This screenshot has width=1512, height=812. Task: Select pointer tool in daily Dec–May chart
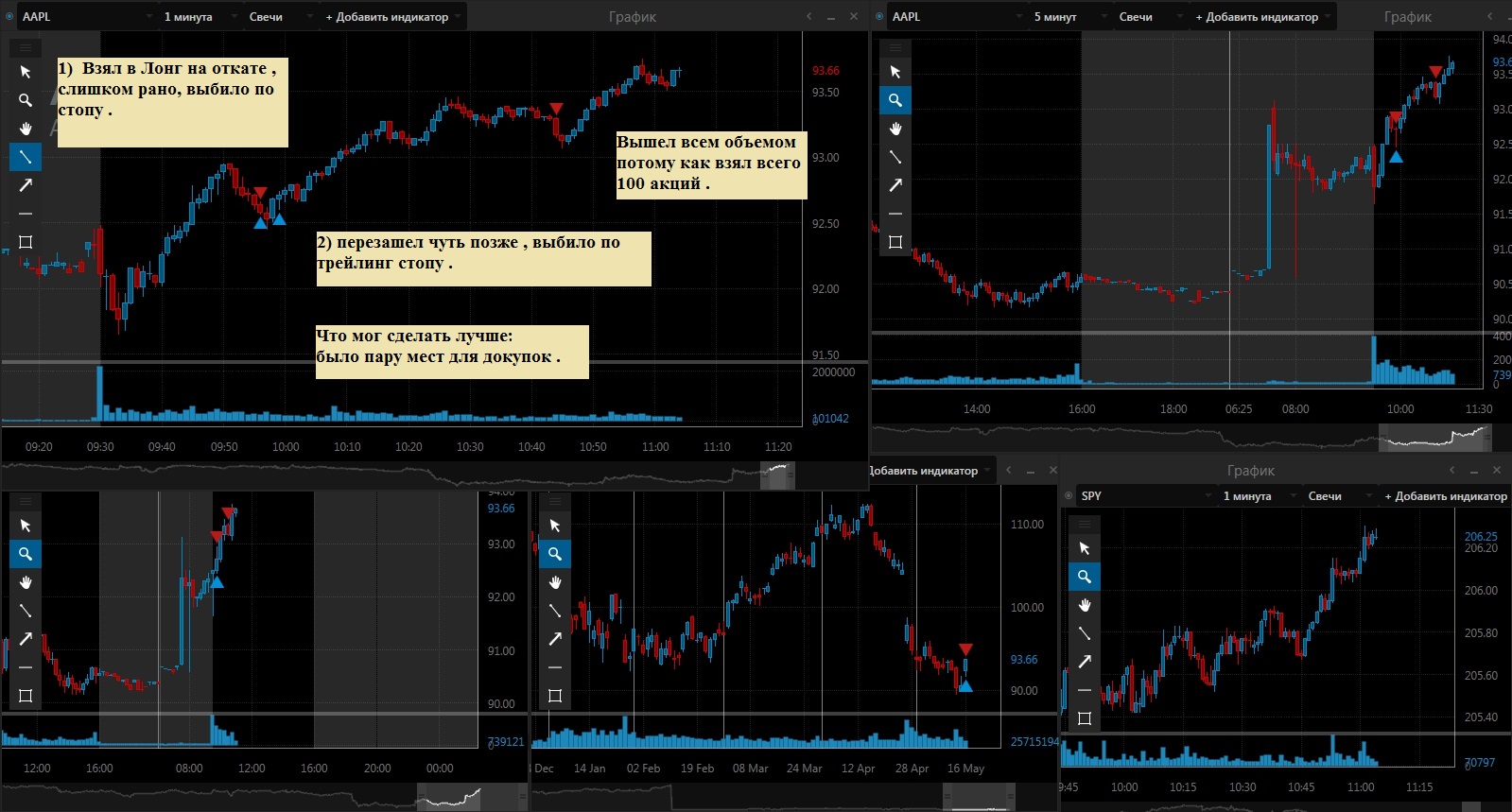point(555,526)
